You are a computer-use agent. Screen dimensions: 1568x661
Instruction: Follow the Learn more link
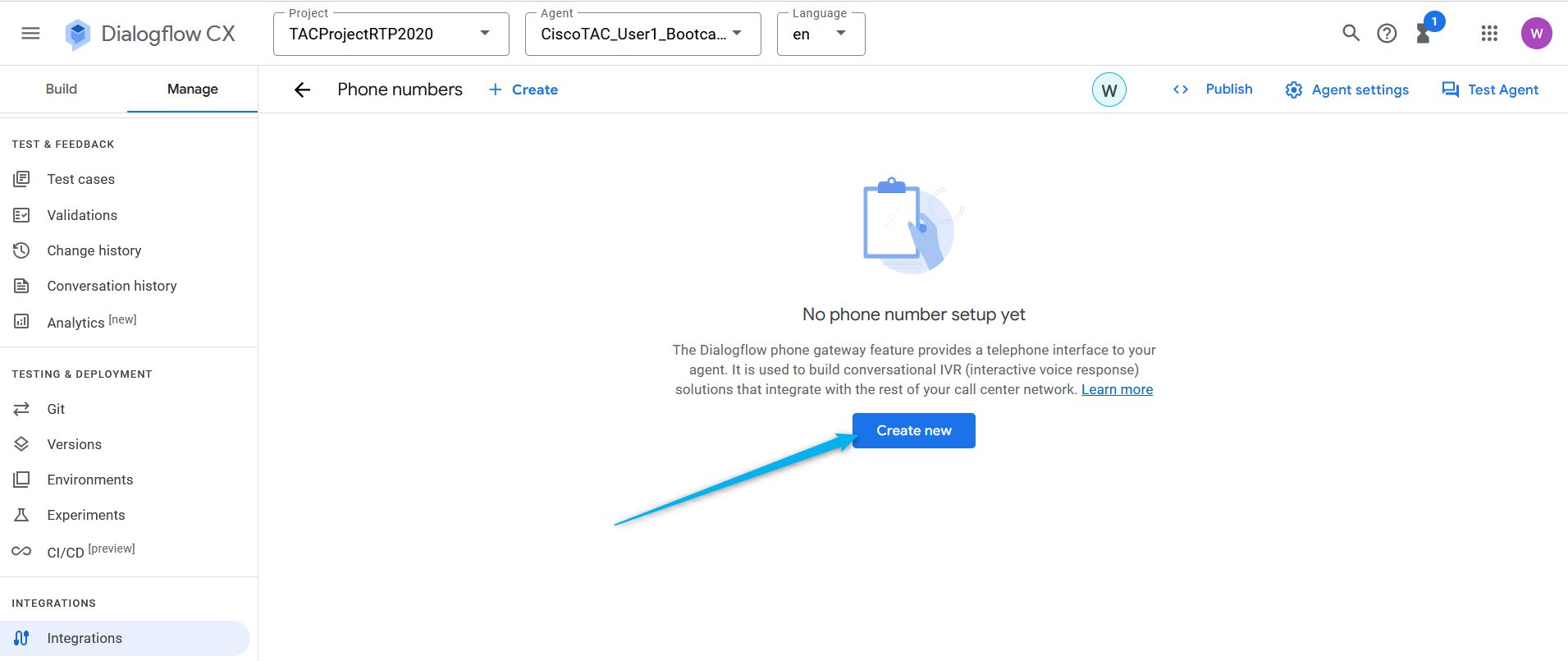(1117, 389)
